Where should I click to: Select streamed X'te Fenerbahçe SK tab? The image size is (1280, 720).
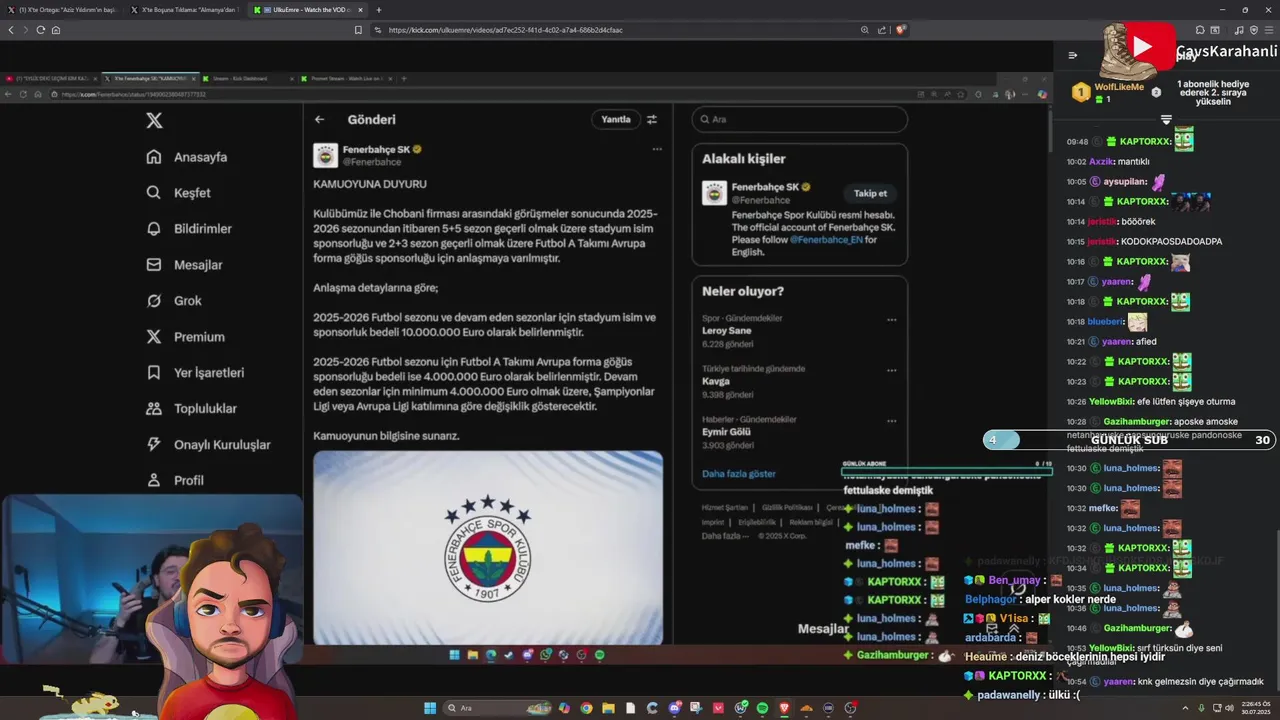tap(150, 78)
